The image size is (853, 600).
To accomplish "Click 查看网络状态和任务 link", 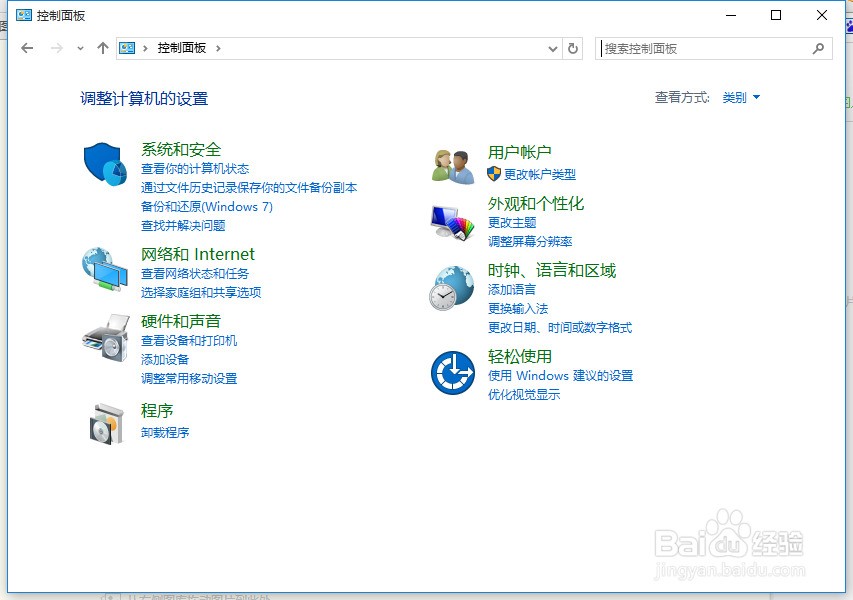I will [195, 274].
